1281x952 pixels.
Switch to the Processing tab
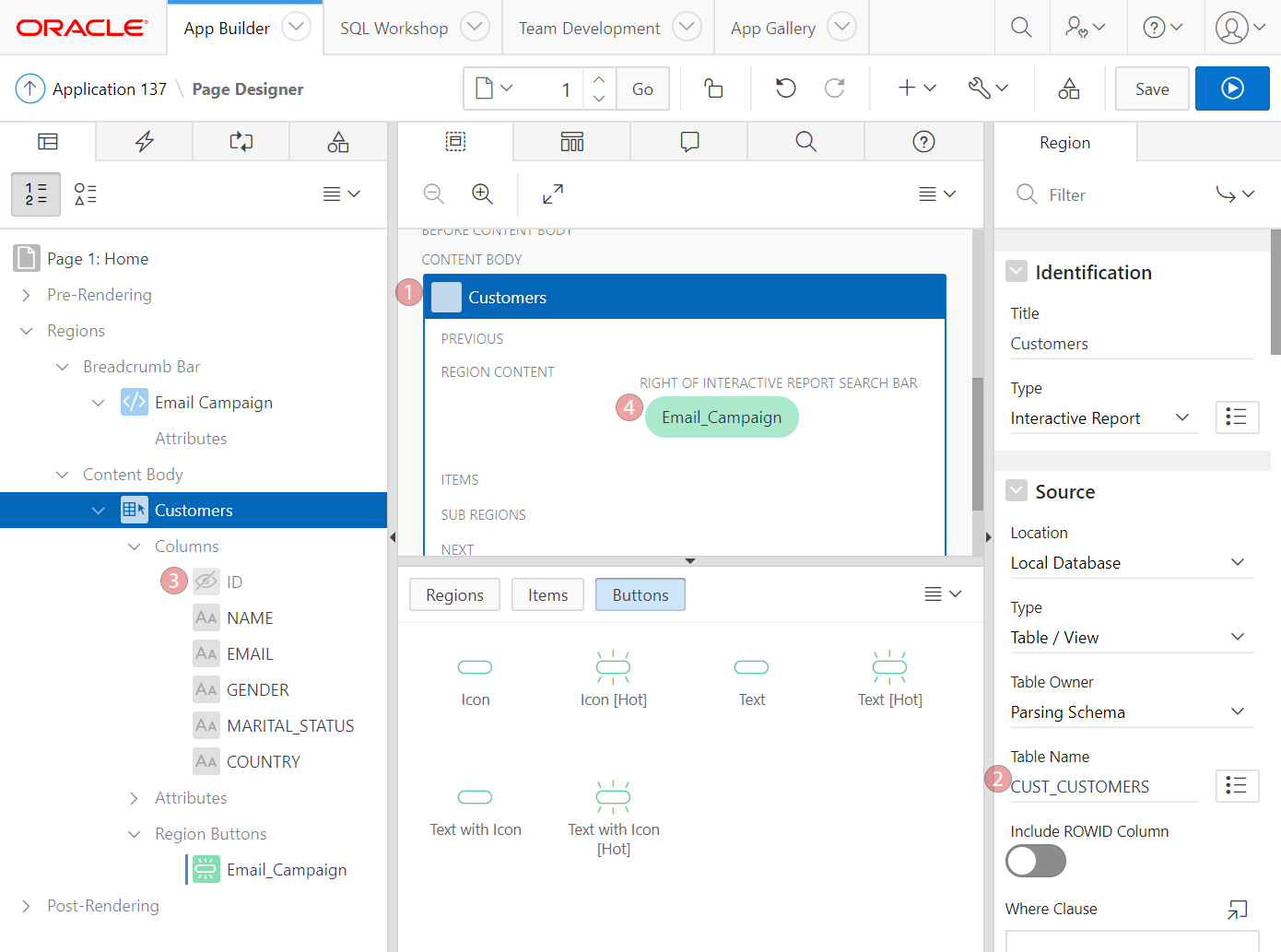point(241,142)
